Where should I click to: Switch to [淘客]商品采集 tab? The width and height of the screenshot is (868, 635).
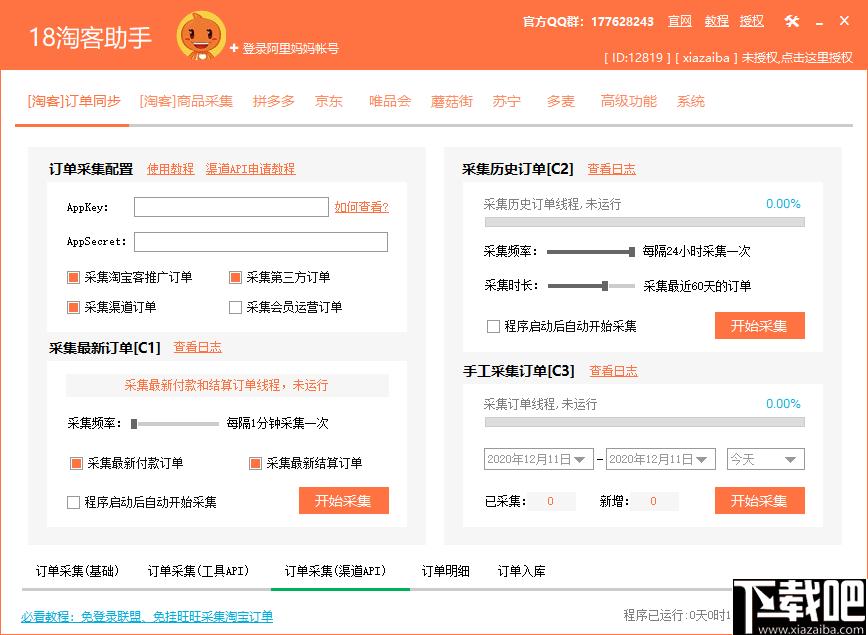tap(185, 102)
